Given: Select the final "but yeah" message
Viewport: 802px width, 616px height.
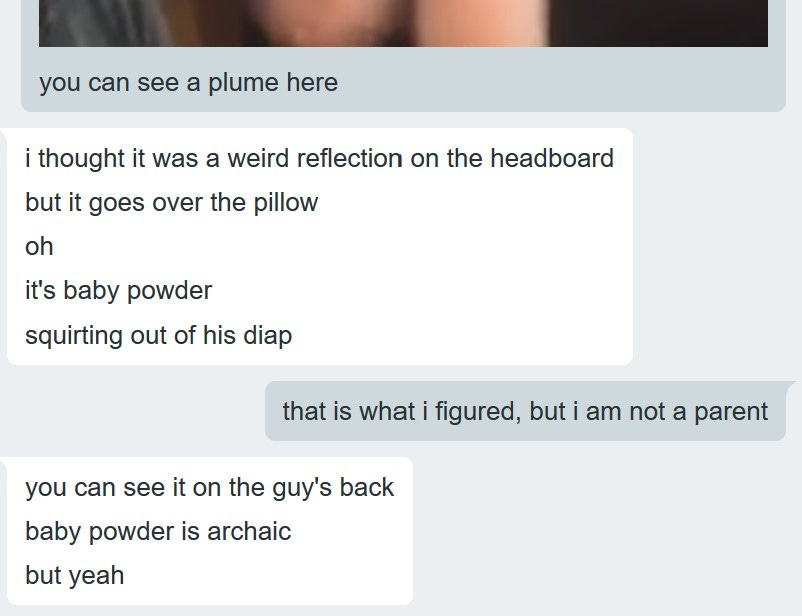Looking at the screenshot, I should tap(75, 576).
